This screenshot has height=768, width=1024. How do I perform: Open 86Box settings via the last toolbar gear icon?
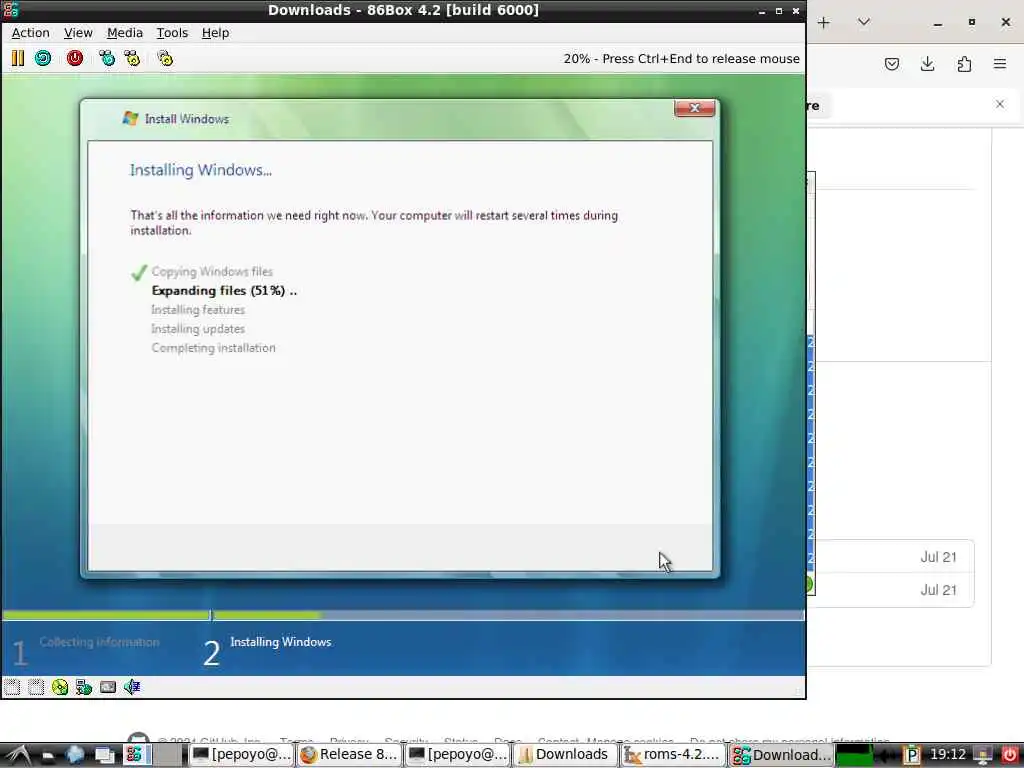pyautogui.click(x=165, y=59)
